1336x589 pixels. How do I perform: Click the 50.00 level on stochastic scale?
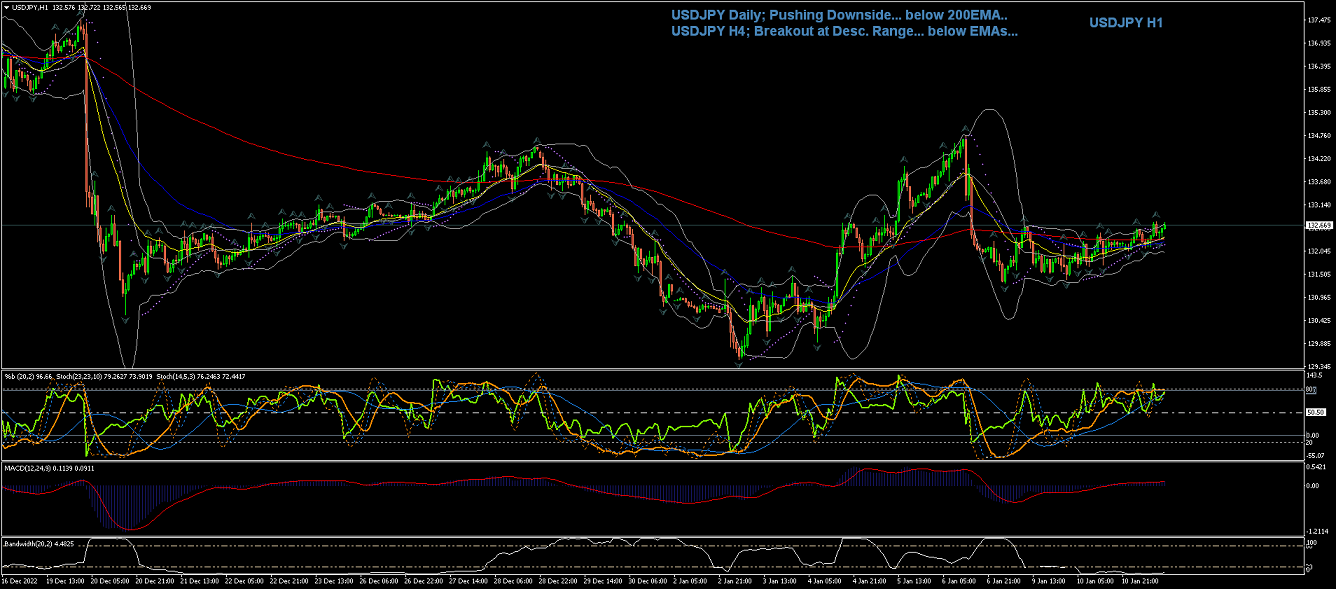coord(1317,412)
